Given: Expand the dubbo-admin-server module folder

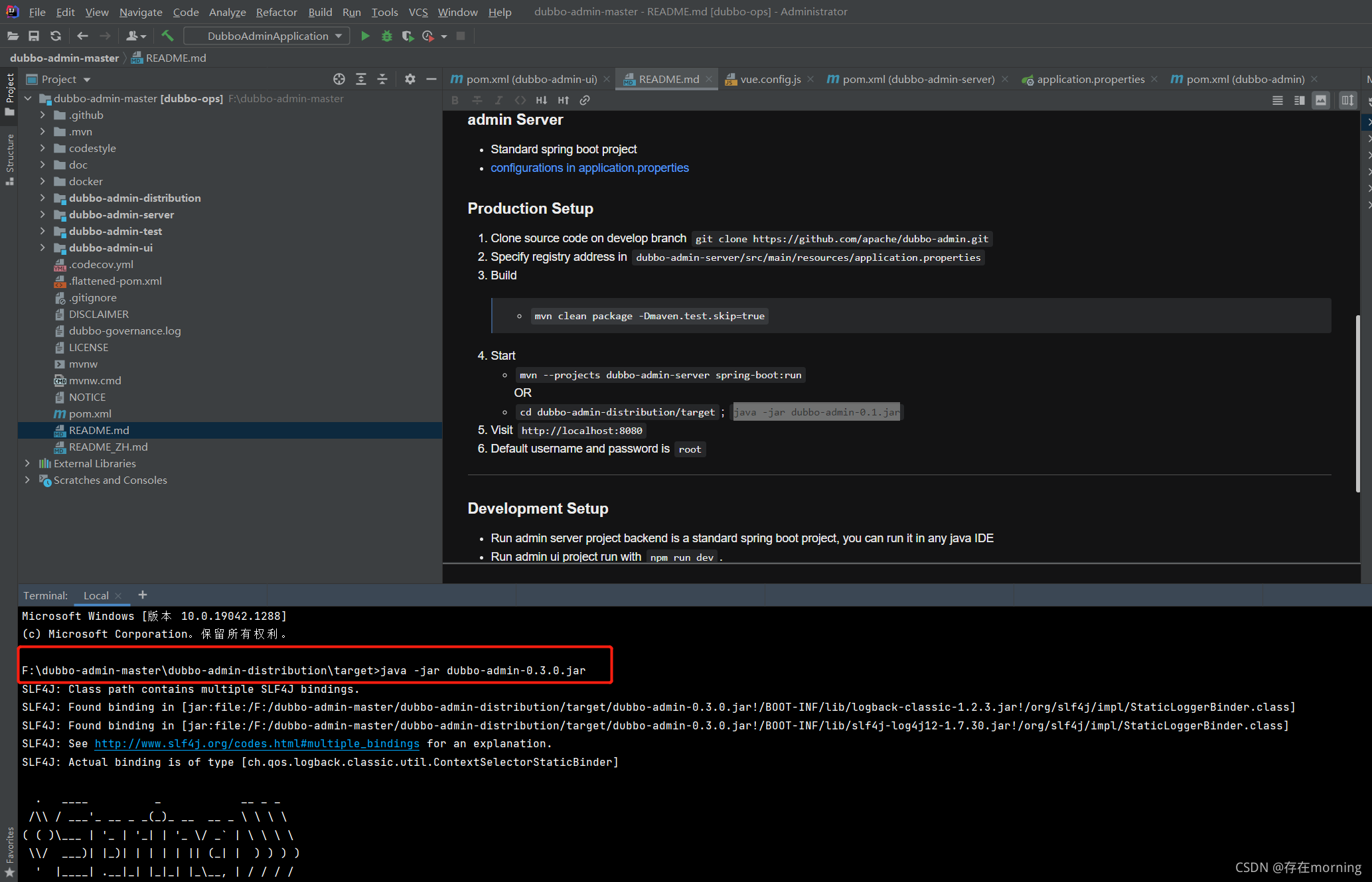Looking at the screenshot, I should tap(43, 214).
